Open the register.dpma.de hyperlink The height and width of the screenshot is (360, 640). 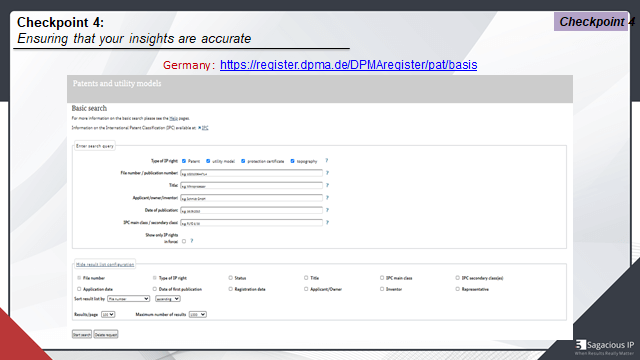pos(349,65)
